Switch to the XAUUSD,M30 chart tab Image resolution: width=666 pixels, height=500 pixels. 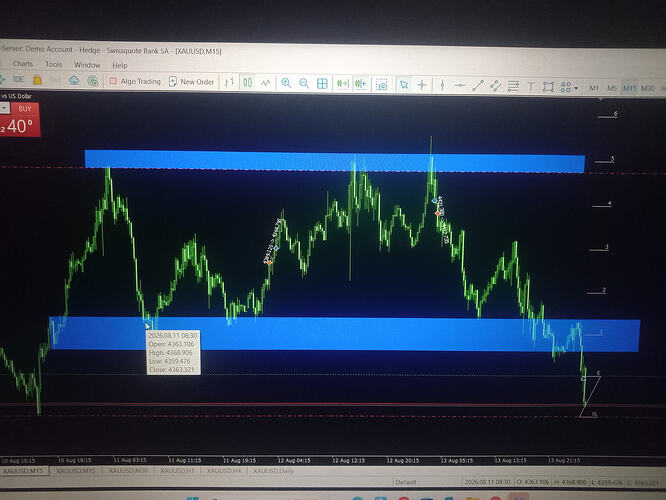(x=128, y=471)
